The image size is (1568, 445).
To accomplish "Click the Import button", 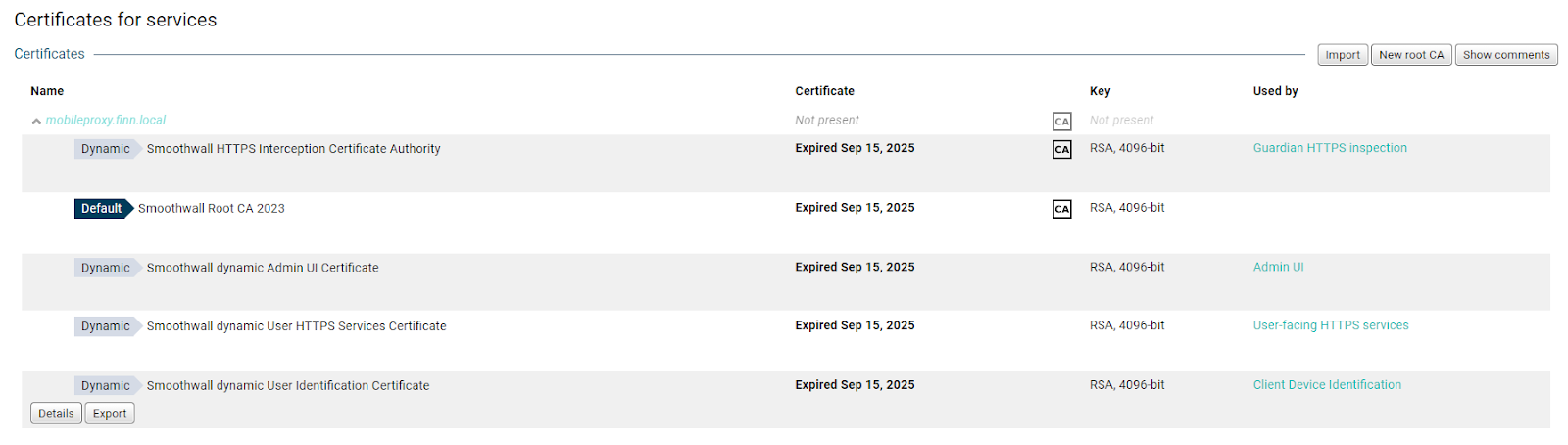I will (1342, 55).
